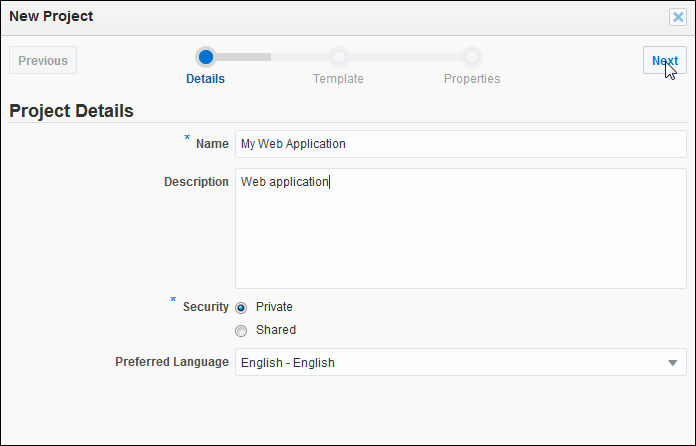Click the Template step circle icon
Screen dimensions: 696x446
339,56
